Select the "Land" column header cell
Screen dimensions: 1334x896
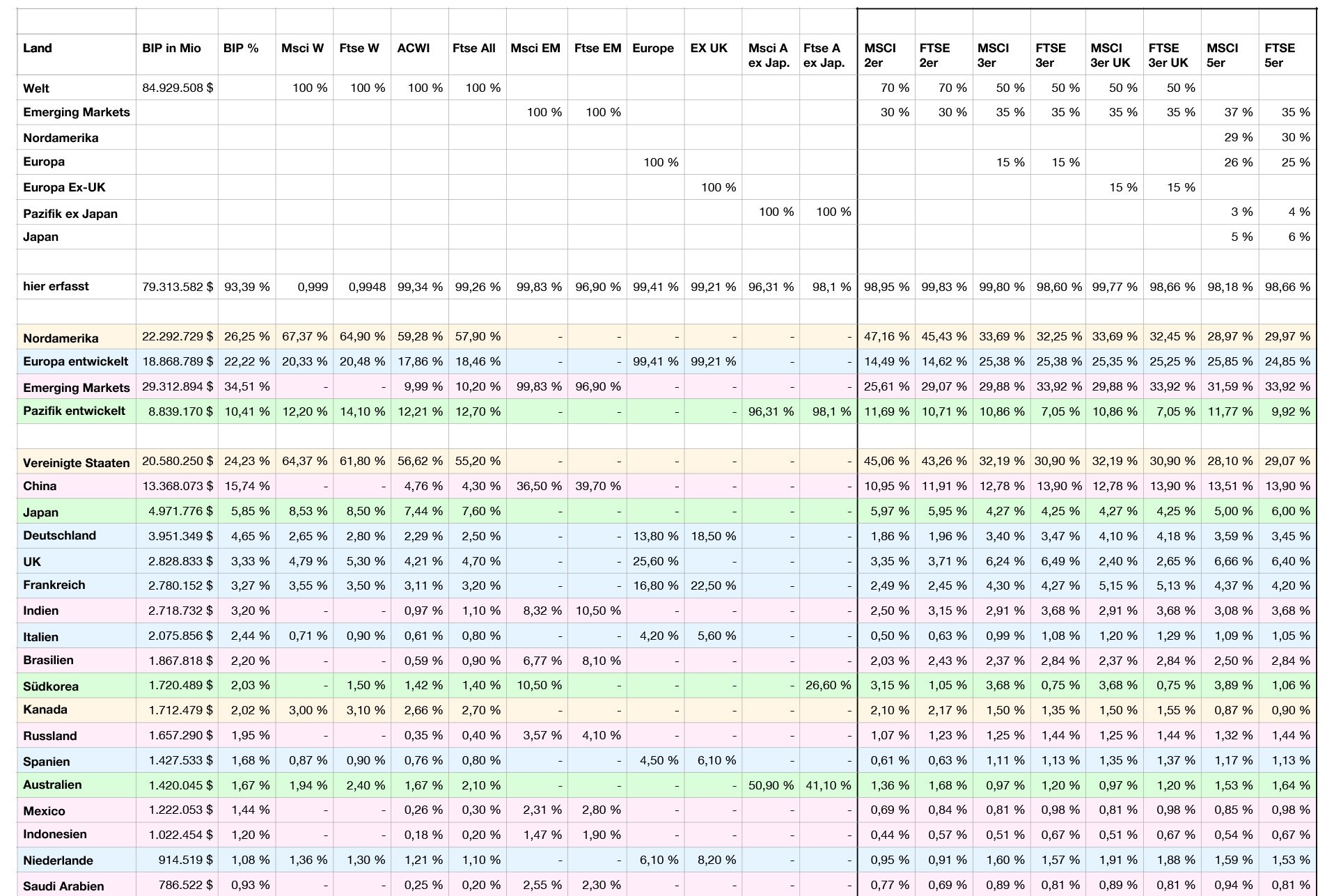pos(77,54)
